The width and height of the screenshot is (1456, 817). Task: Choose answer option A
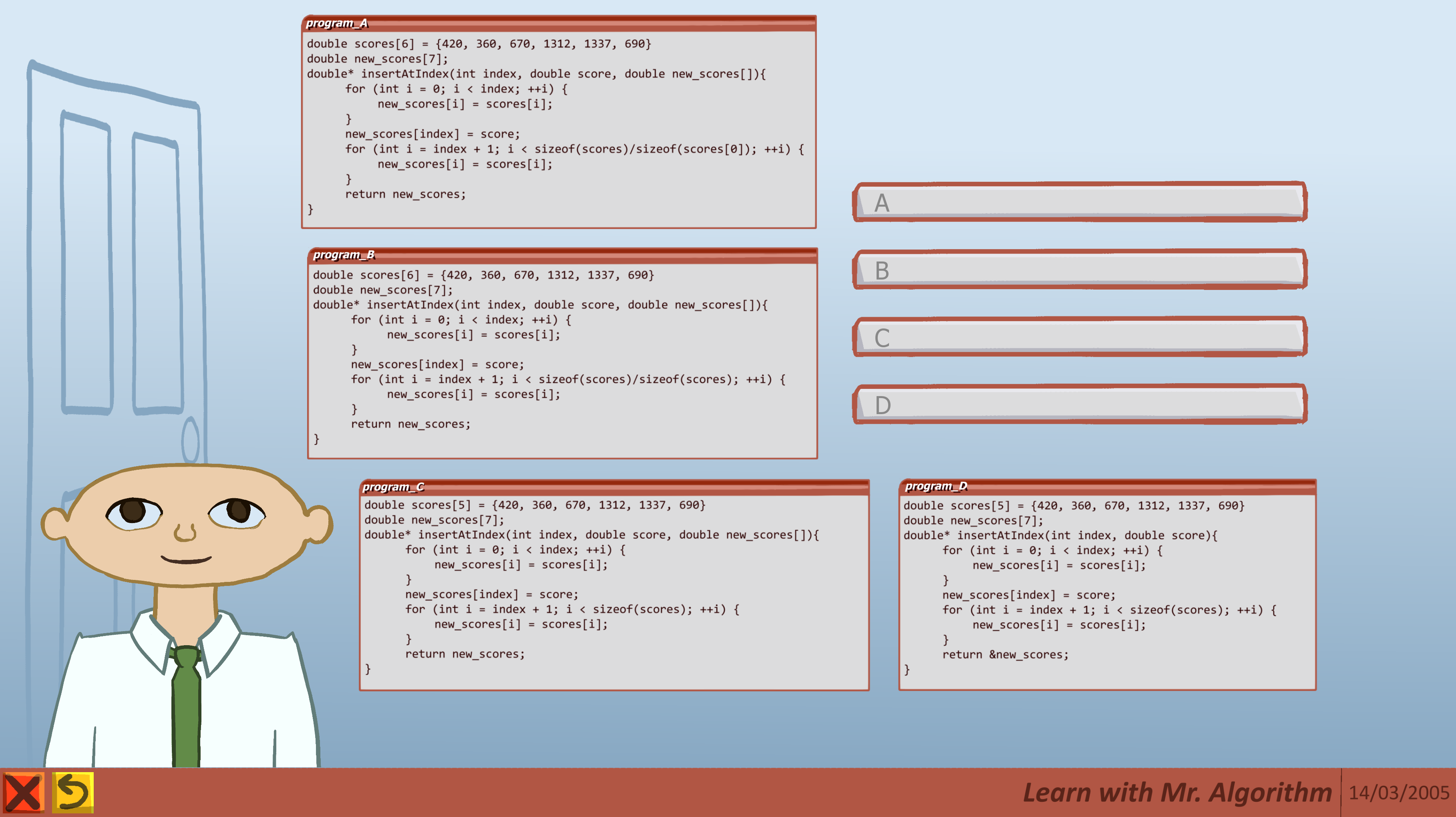tap(1080, 202)
